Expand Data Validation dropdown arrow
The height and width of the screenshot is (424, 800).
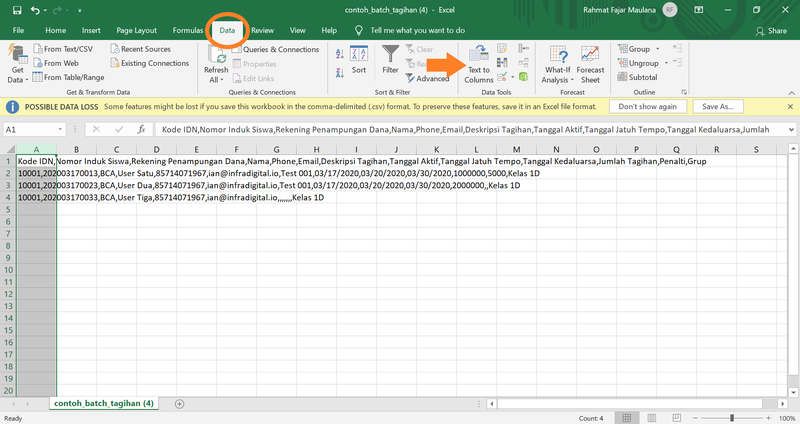tap(512, 77)
